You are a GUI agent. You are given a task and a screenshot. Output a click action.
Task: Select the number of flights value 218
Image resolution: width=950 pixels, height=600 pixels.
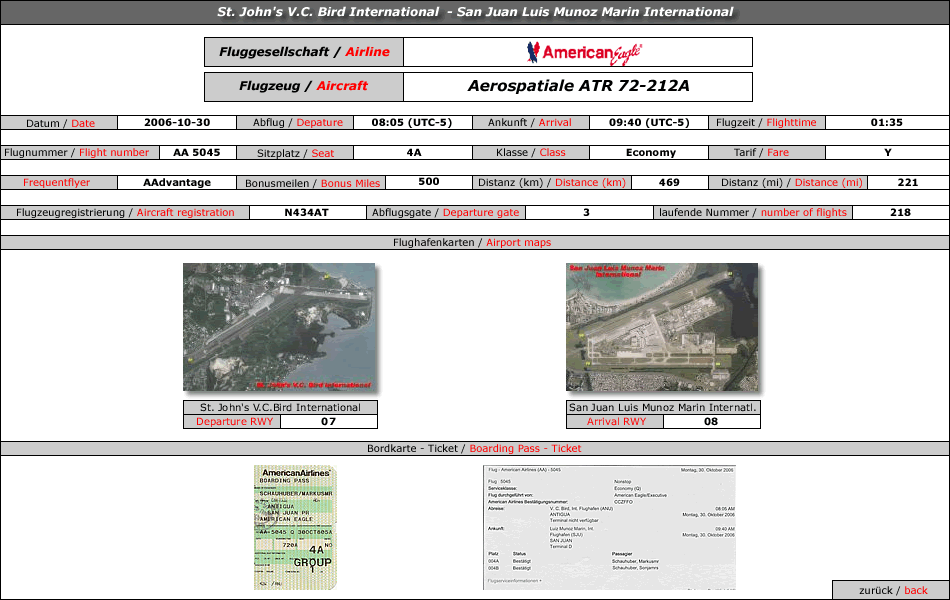(900, 213)
